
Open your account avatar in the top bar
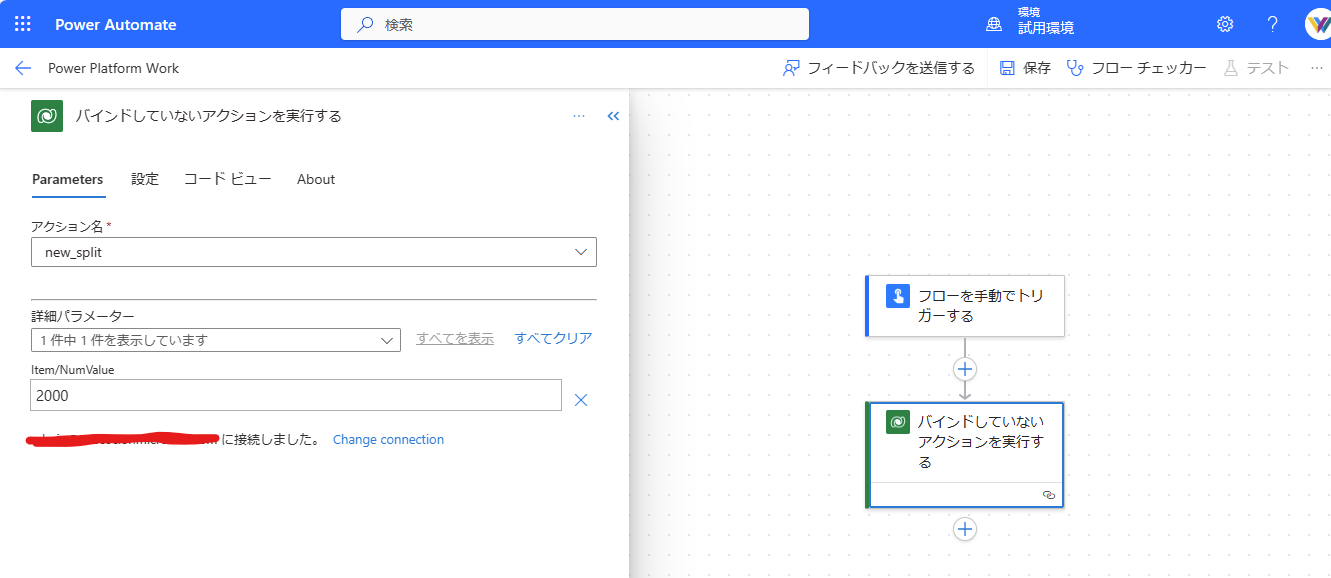click(1318, 23)
